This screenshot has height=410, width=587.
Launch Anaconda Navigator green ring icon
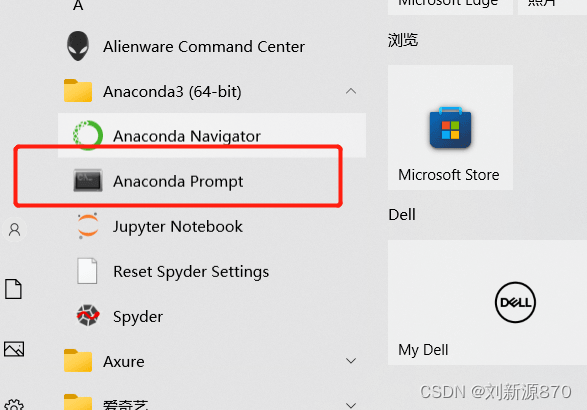pos(88,135)
